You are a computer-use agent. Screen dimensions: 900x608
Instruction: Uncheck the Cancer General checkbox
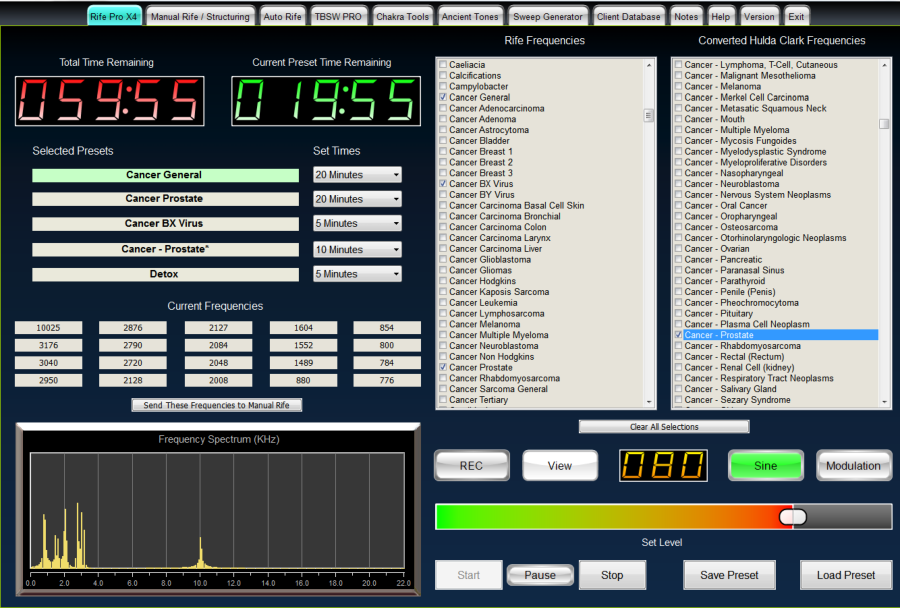[x=443, y=97]
